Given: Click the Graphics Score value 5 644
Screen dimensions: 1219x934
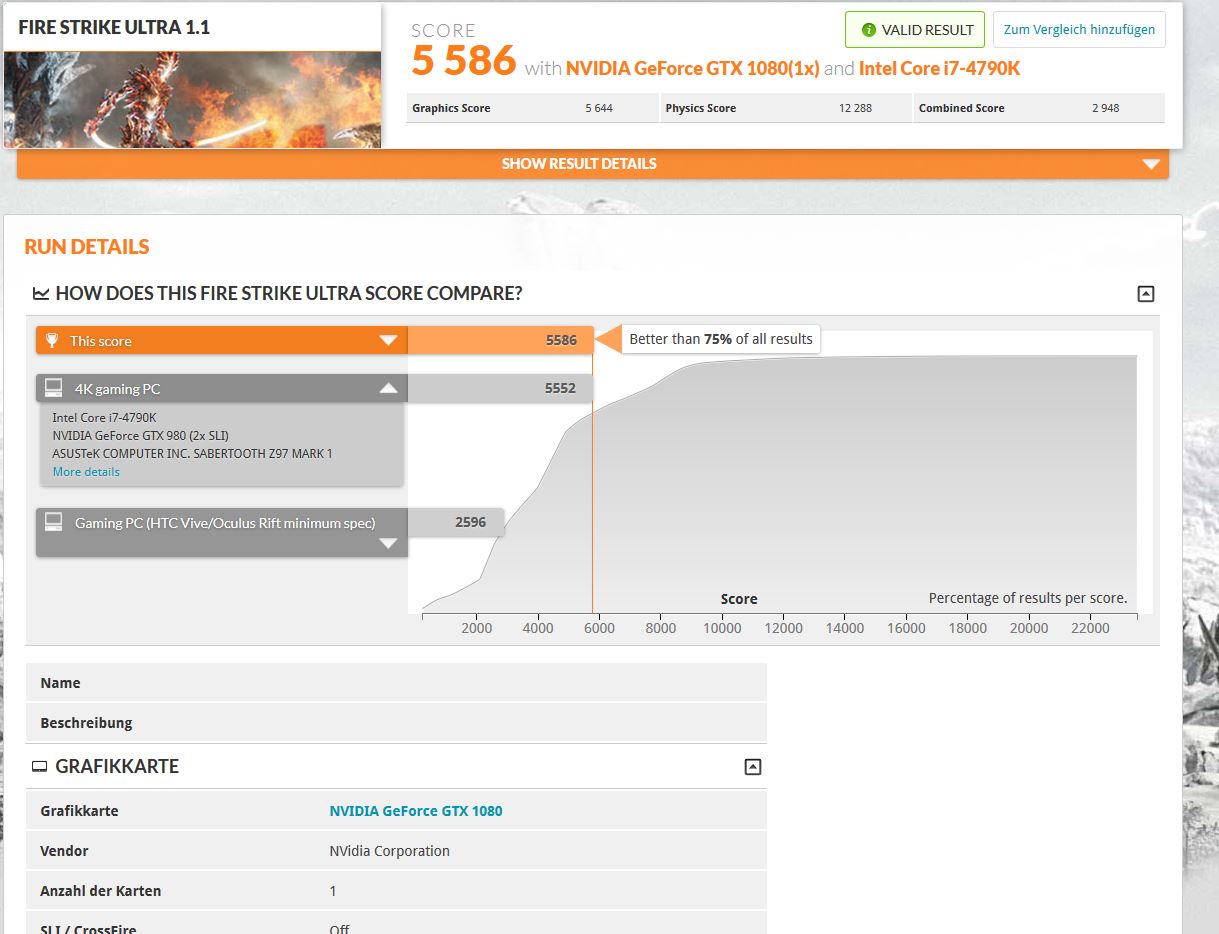Looking at the screenshot, I should 599,108.
